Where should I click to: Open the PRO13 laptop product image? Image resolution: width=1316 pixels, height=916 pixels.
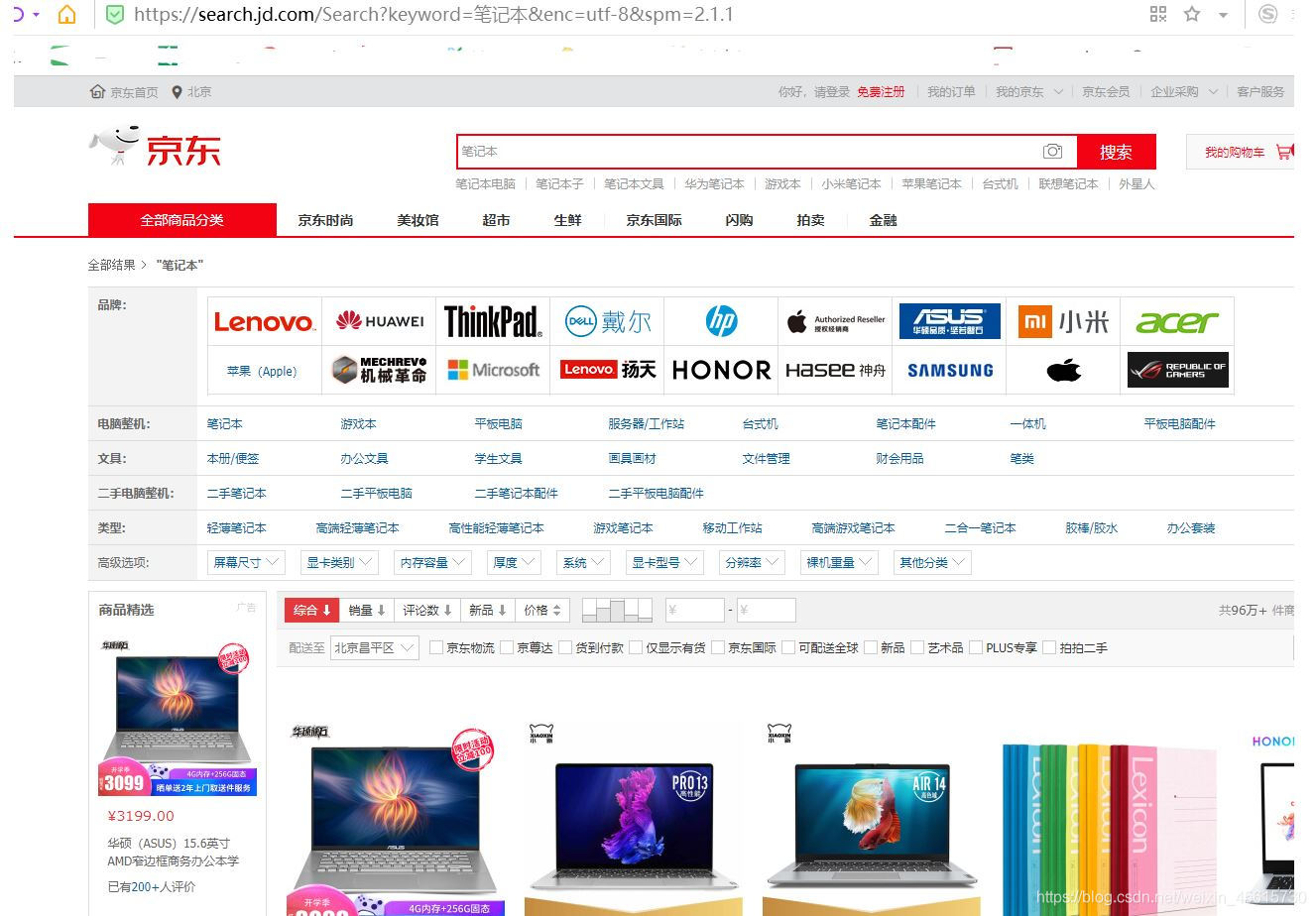point(634,819)
